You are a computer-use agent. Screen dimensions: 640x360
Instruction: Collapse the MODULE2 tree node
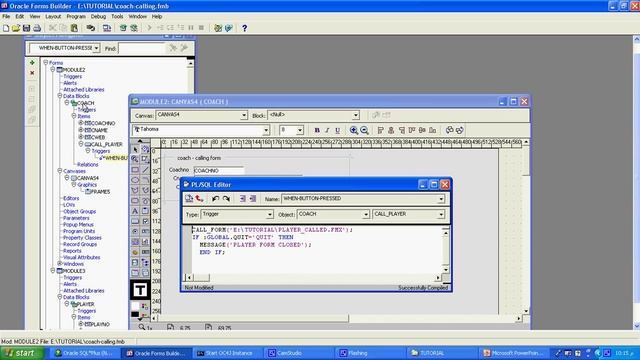[x=53, y=70]
